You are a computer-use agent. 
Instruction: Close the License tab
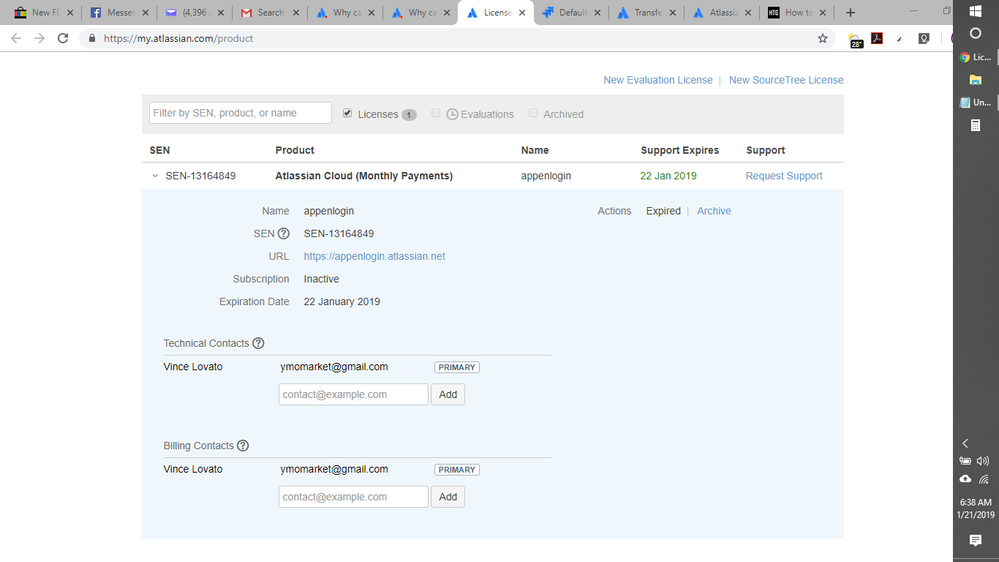tap(522, 13)
